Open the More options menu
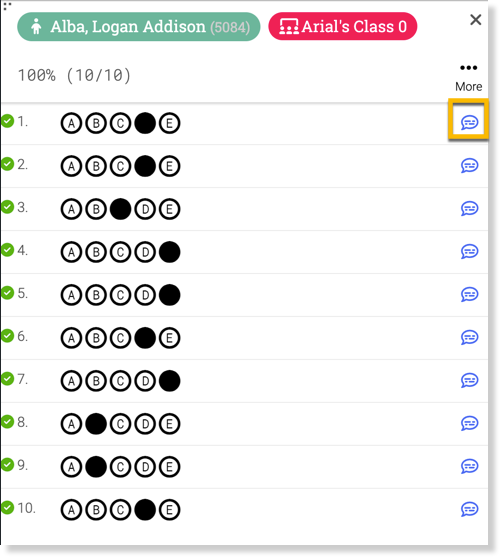500x557 pixels. pyautogui.click(x=469, y=78)
